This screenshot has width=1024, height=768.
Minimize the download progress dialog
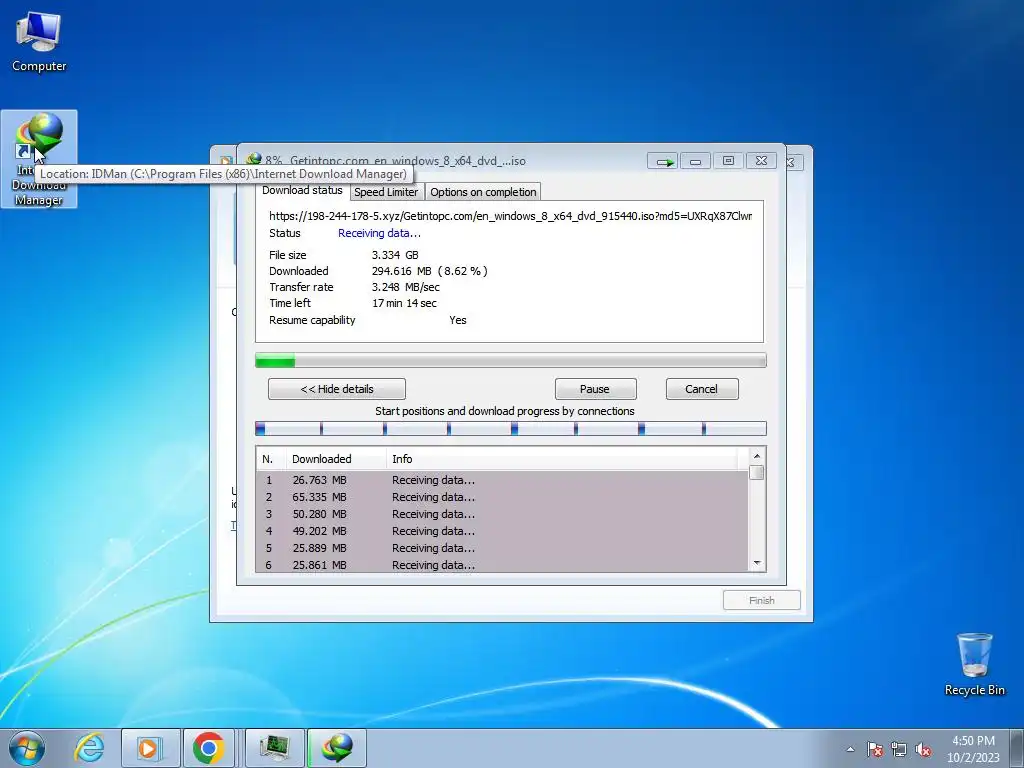(696, 161)
